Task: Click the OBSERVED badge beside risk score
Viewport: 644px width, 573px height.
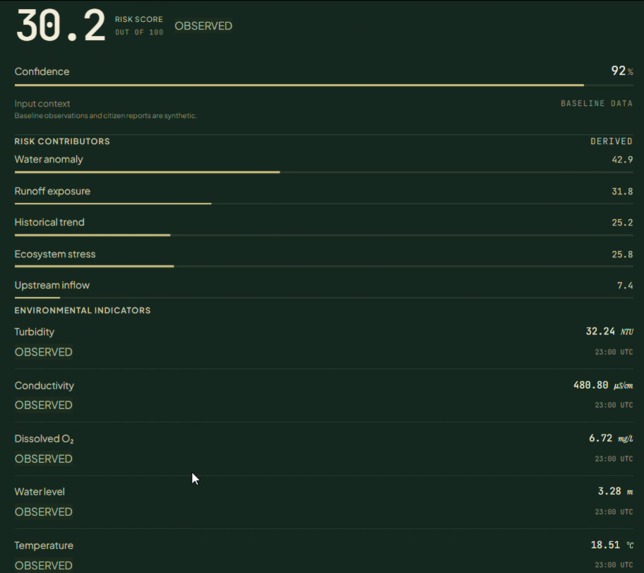Action: coord(203,26)
